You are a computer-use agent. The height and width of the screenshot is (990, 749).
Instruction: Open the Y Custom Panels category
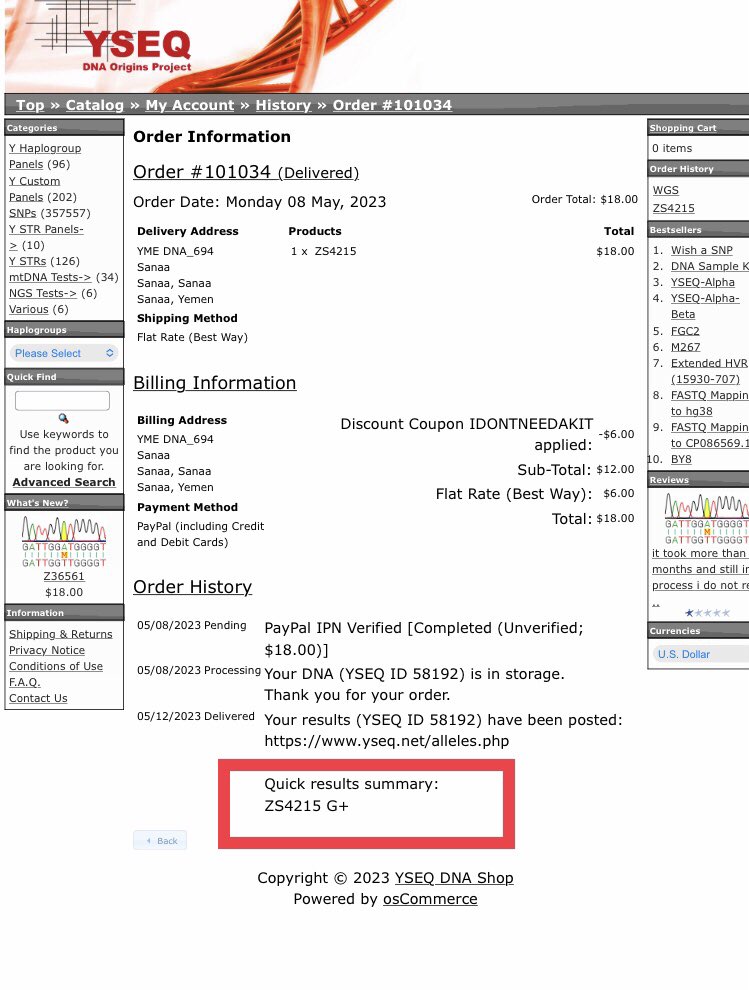pyautogui.click(x=34, y=189)
